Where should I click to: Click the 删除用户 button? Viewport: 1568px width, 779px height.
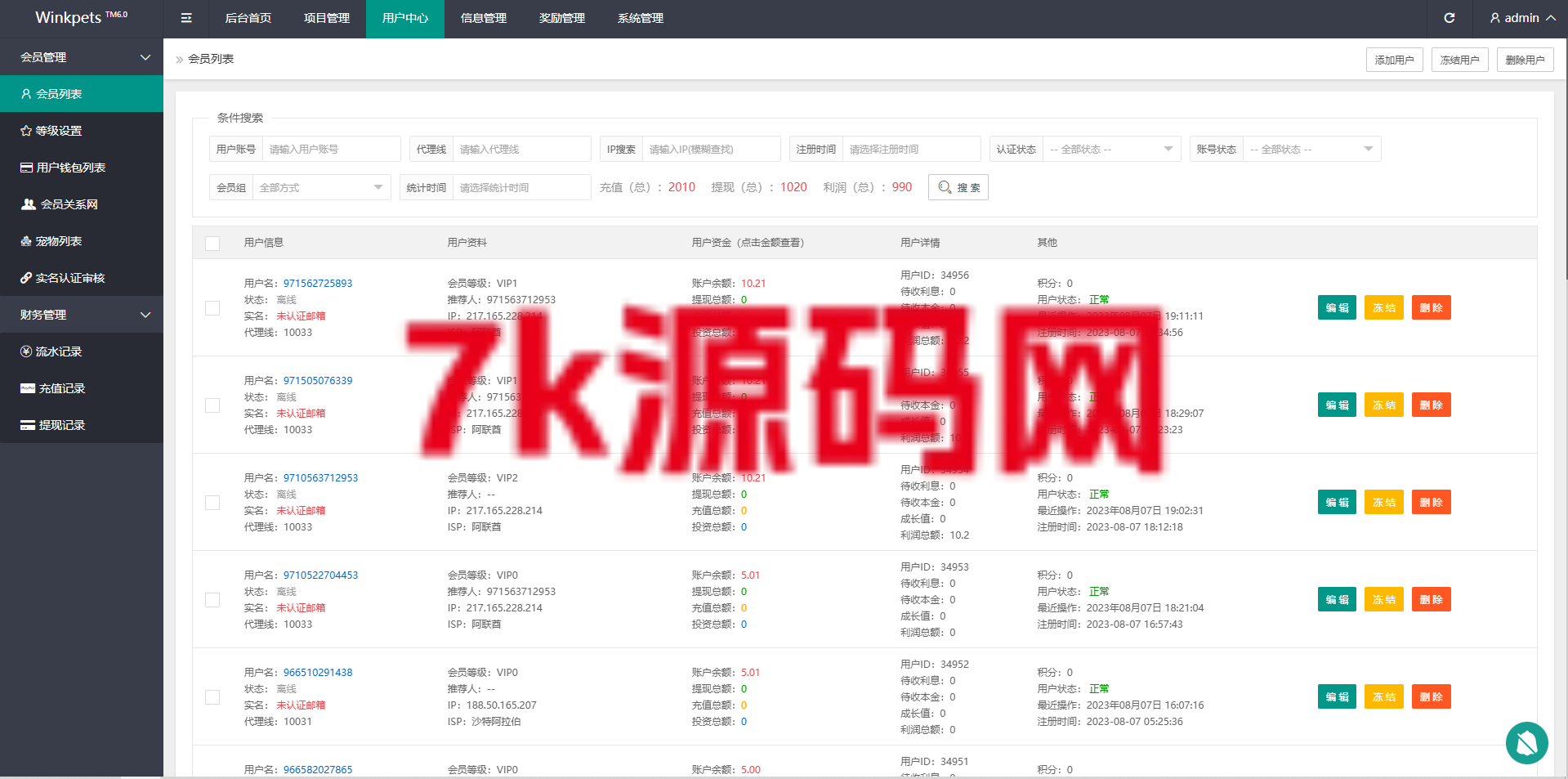[x=1526, y=60]
